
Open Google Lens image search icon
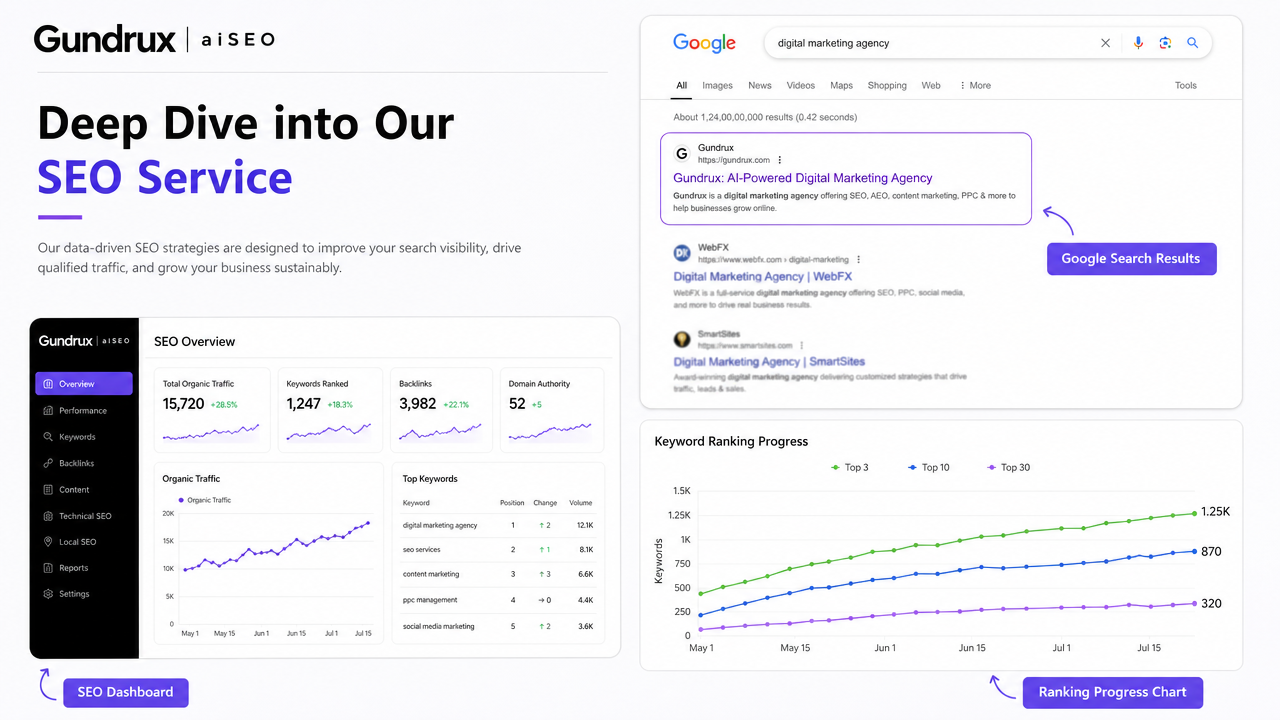tap(1165, 43)
